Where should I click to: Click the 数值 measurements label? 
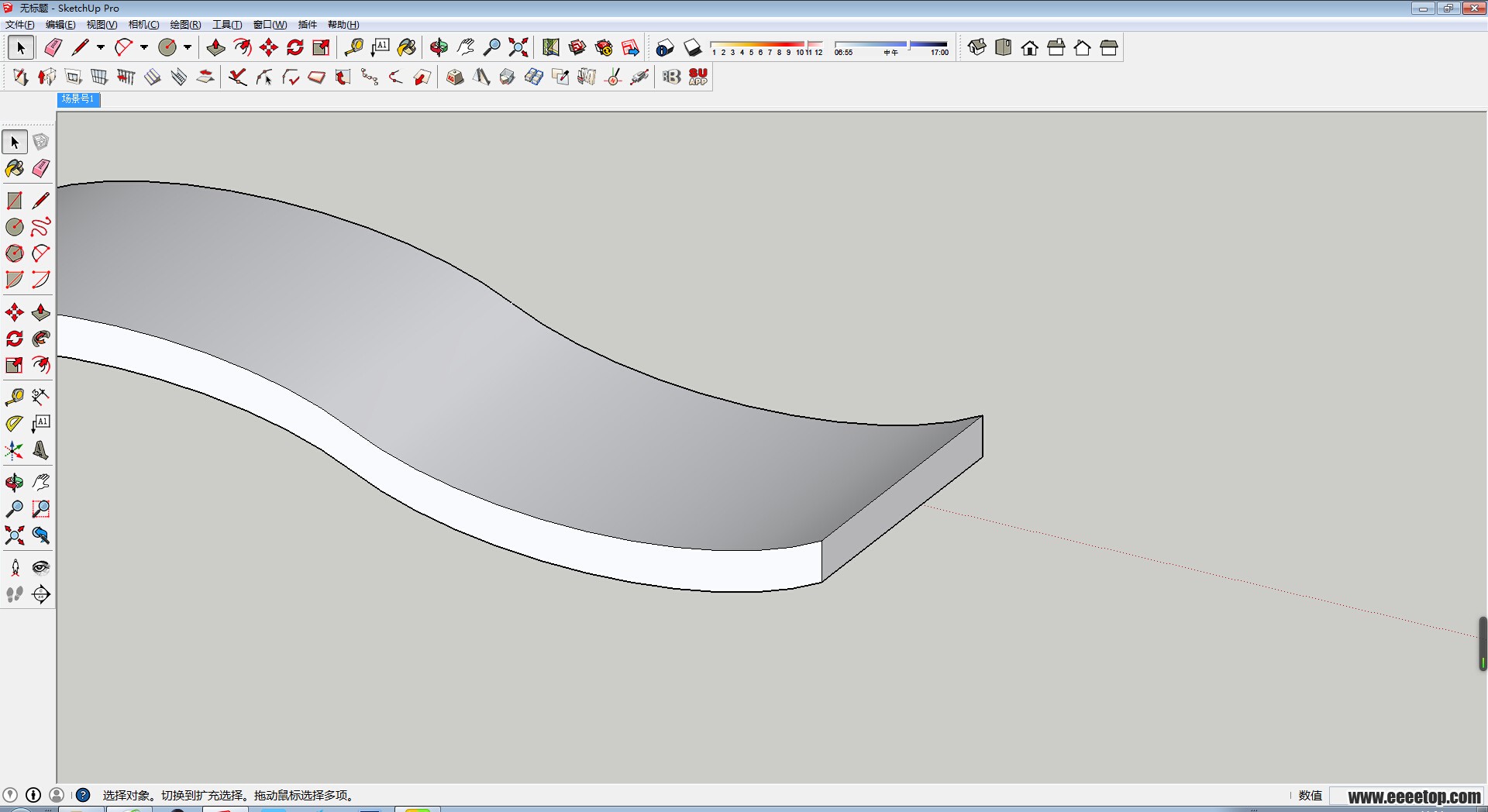pyautogui.click(x=1310, y=796)
